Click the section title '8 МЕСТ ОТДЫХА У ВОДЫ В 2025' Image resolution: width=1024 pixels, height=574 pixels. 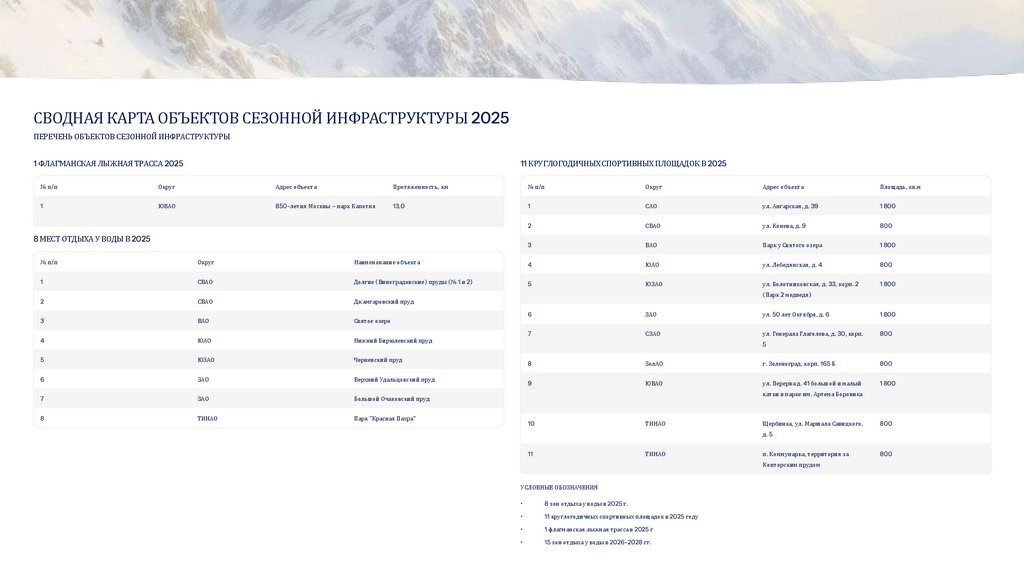click(x=91, y=239)
